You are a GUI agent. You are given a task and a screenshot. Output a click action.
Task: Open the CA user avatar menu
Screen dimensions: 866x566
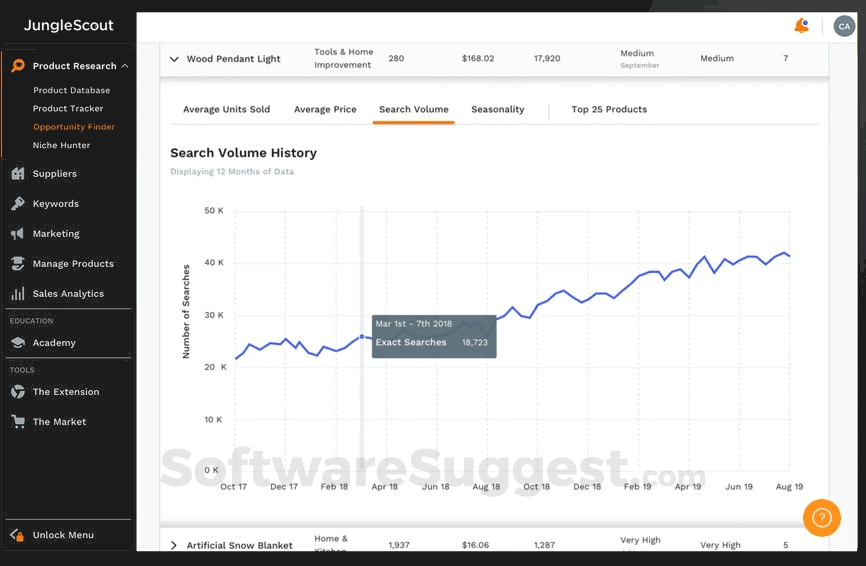[x=843, y=26]
